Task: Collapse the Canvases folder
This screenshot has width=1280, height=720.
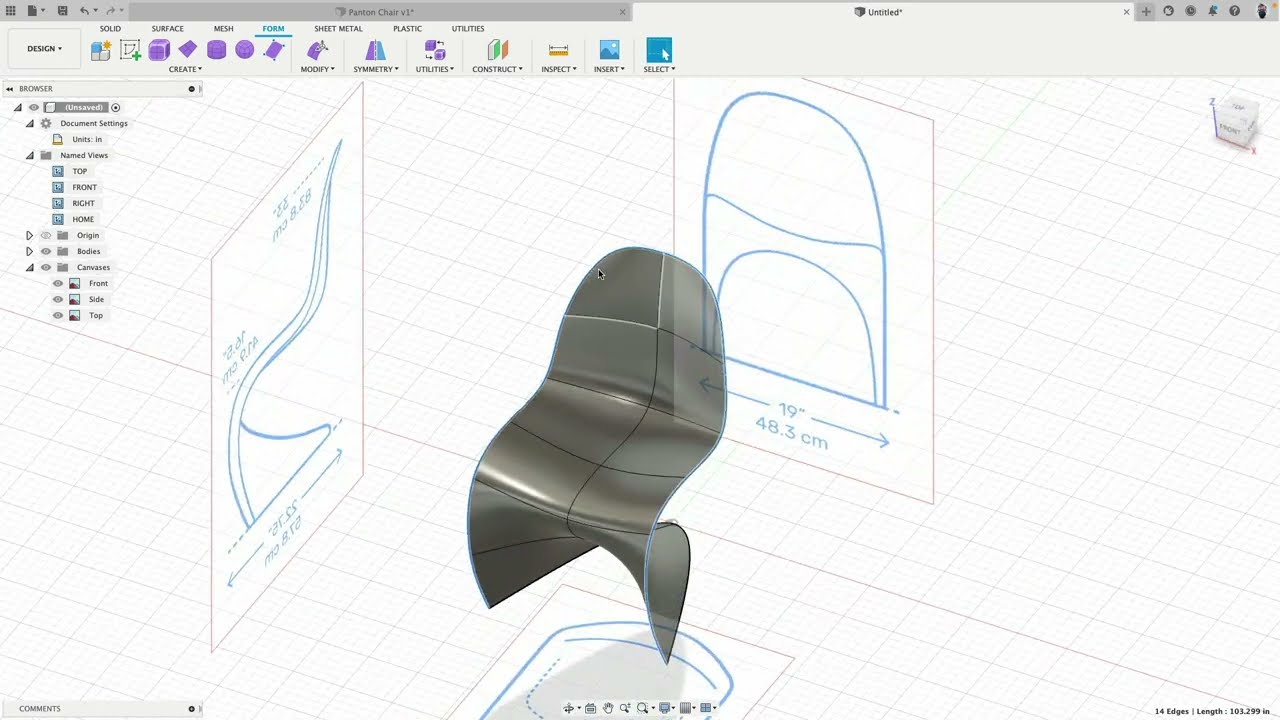Action: click(29, 267)
